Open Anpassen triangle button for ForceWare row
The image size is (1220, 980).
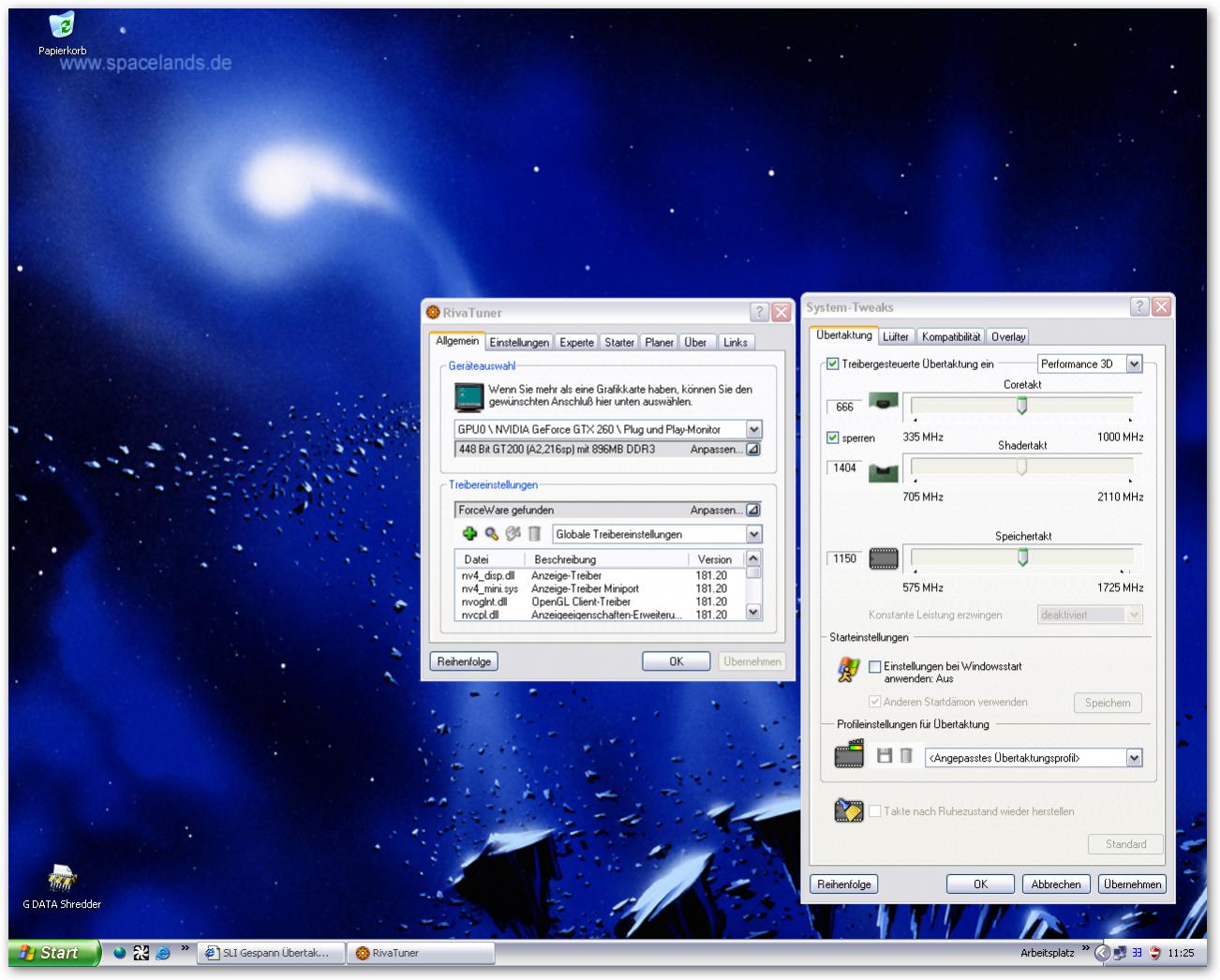click(752, 511)
